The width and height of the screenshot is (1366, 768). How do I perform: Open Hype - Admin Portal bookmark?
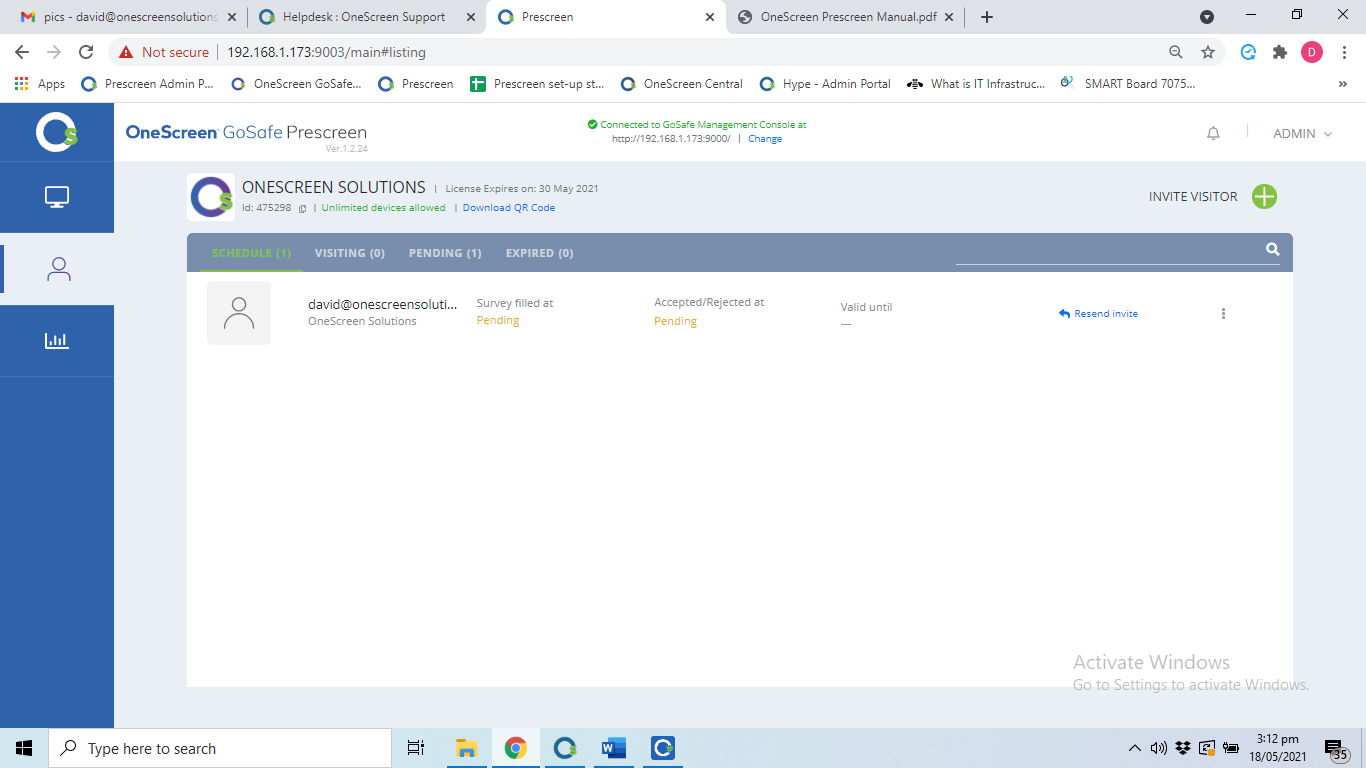tap(826, 84)
